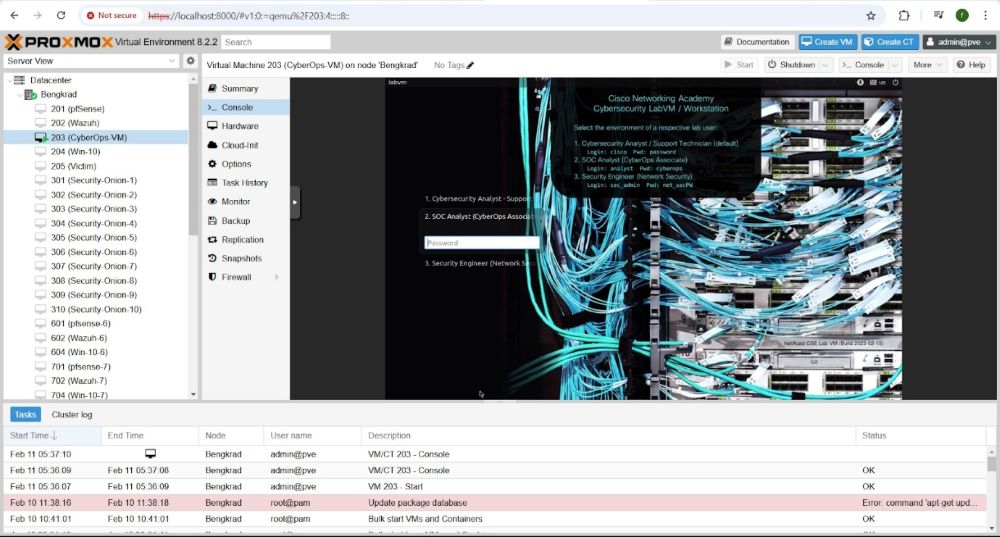
Task: Open Task History section
Action: (245, 182)
